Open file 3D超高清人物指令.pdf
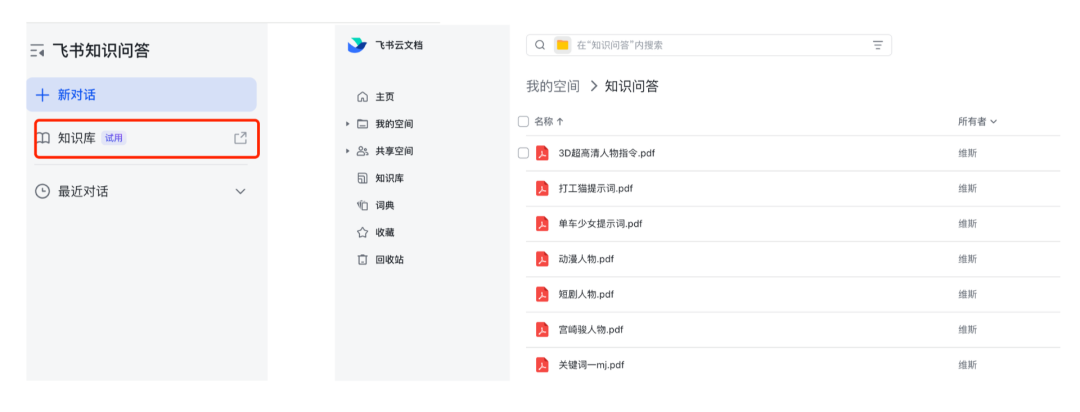The image size is (1080, 412). tap(607, 153)
